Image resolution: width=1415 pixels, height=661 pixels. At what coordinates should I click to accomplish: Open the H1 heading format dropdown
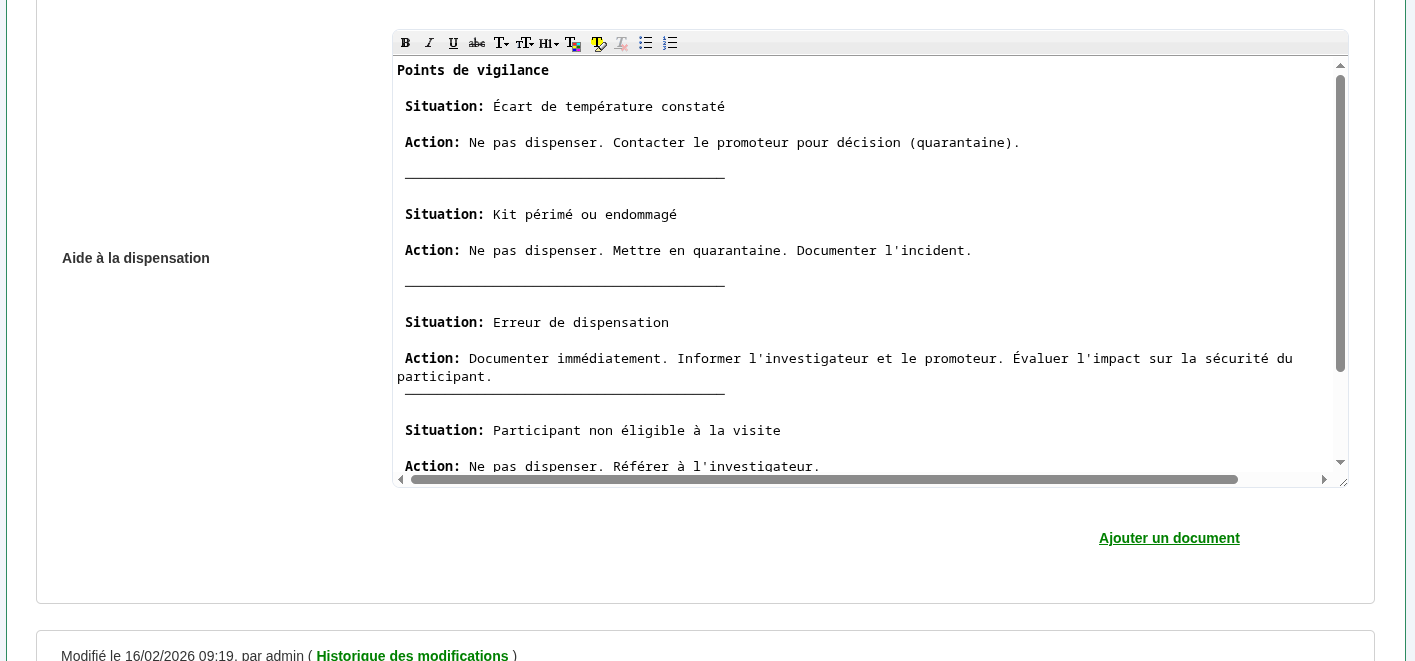point(549,43)
